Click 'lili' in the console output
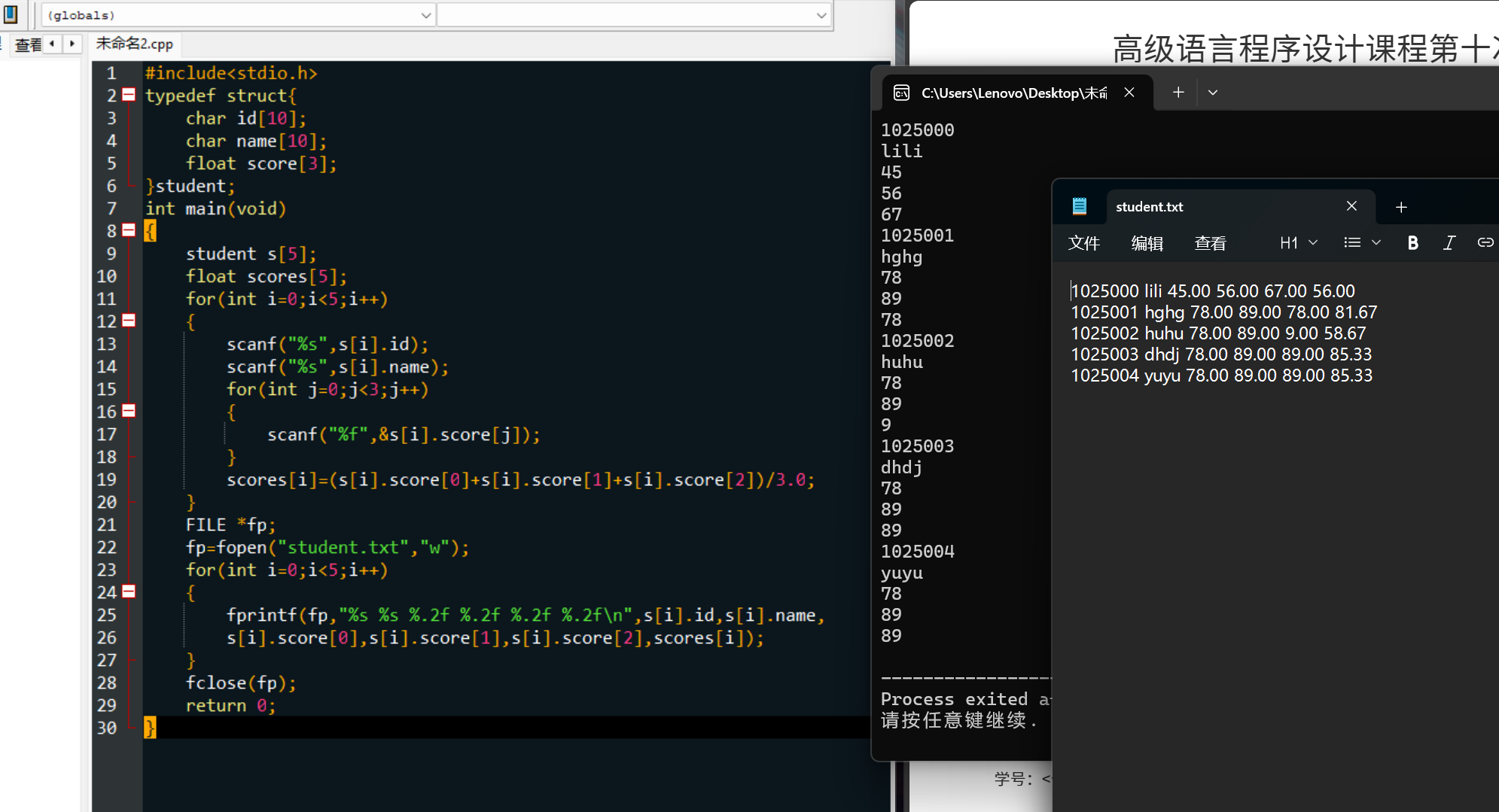1499x812 pixels. [902, 151]
